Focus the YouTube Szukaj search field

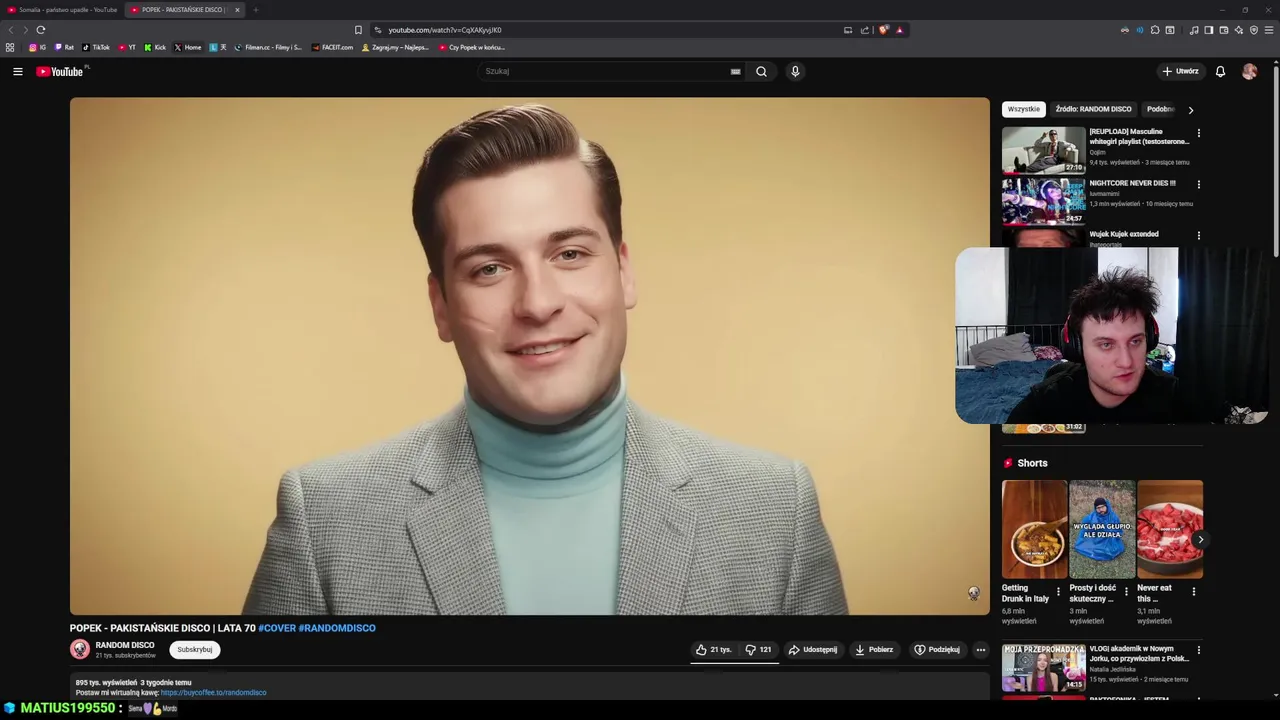[606, 71]
